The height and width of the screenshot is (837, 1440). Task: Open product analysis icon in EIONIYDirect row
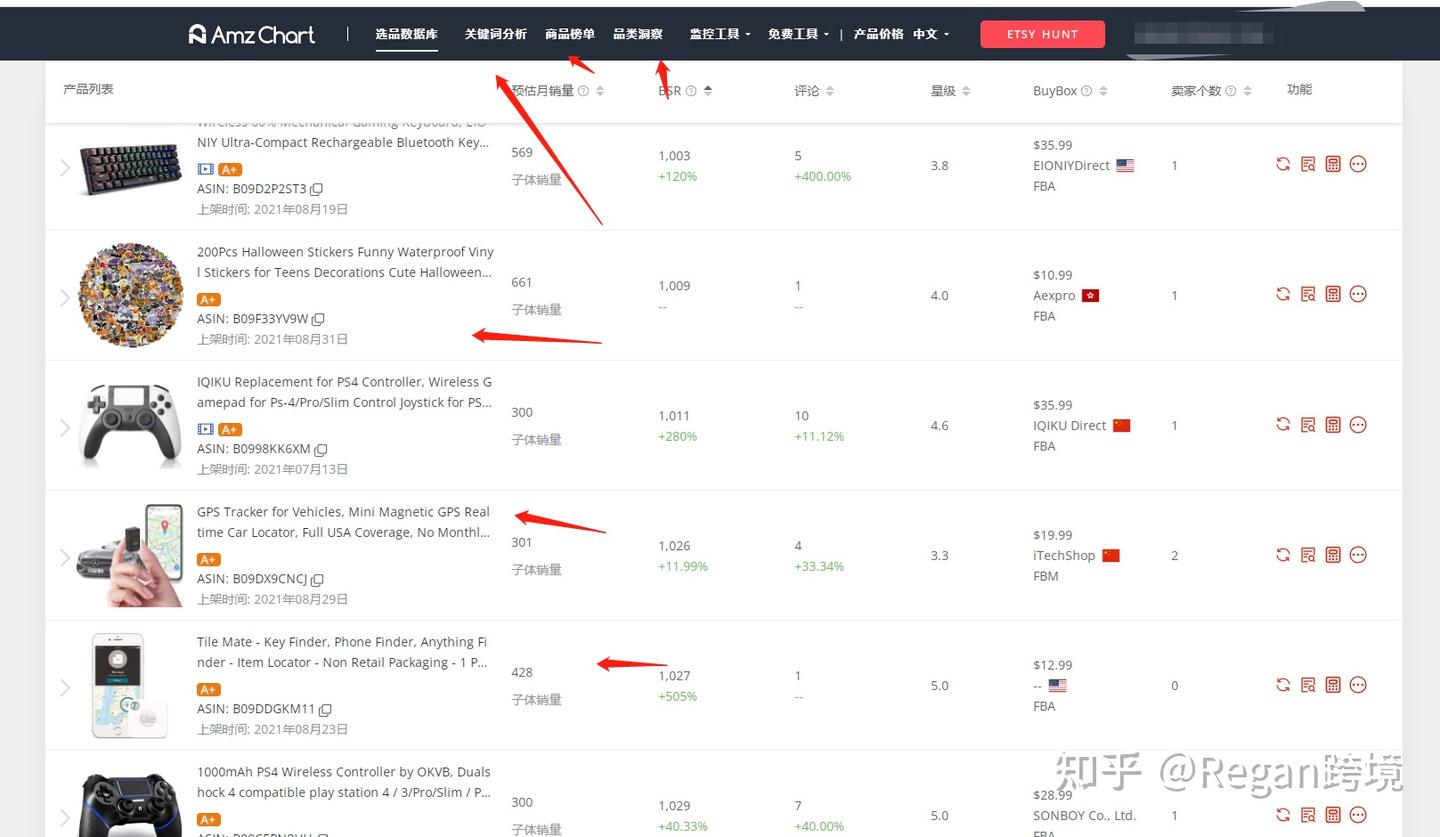(1308, 164)
